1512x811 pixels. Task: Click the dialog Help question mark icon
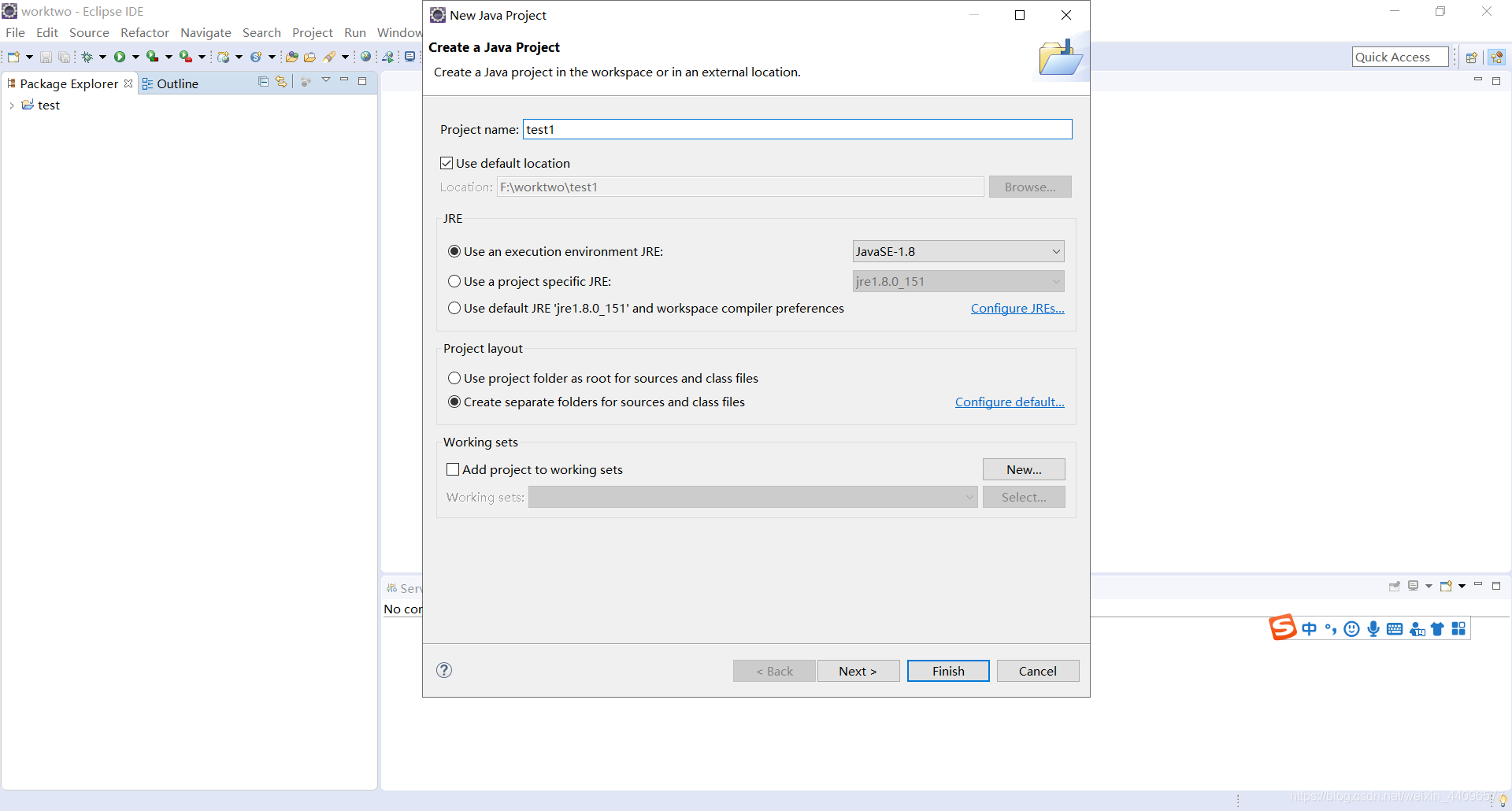pyautogui.click(x=444, y=670)
